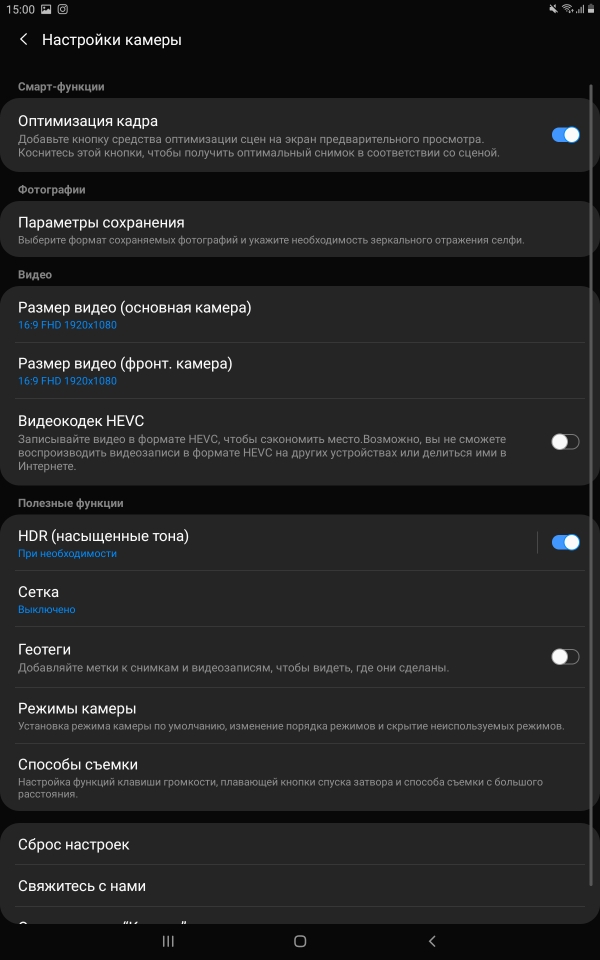Tap the Instagram notification icon in status bar

tap(62, 9)
